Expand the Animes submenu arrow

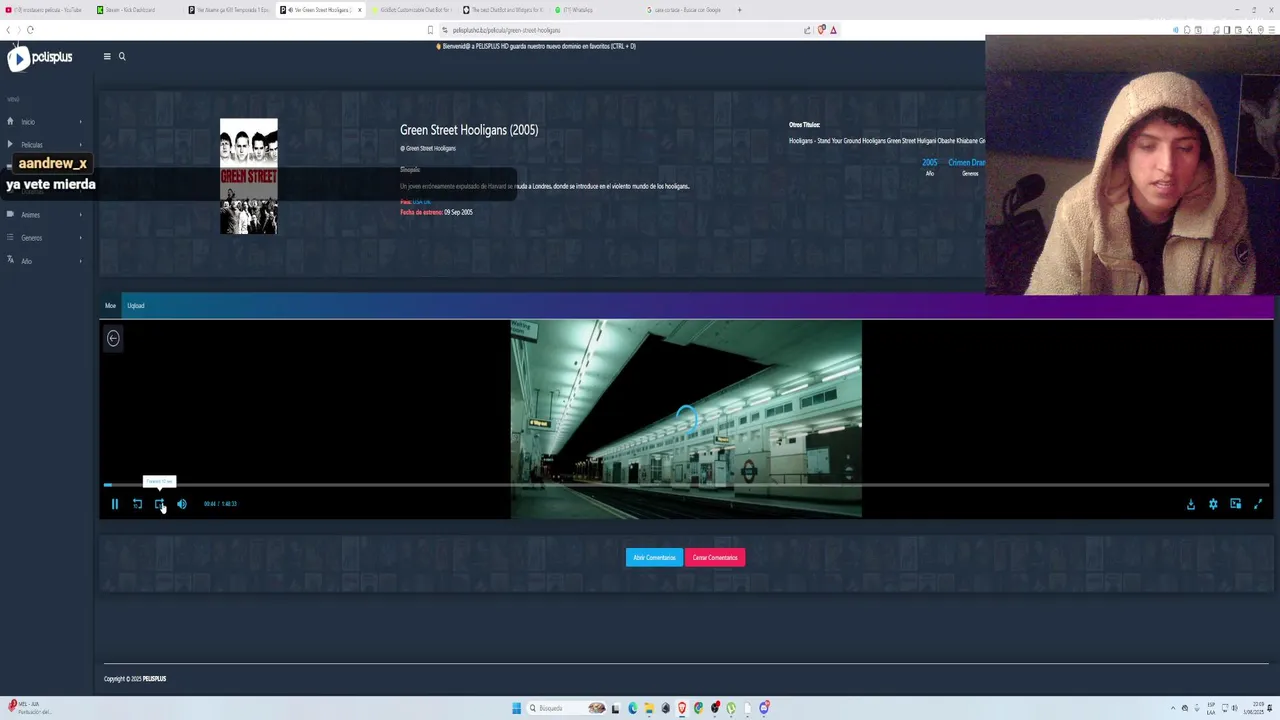80,215
